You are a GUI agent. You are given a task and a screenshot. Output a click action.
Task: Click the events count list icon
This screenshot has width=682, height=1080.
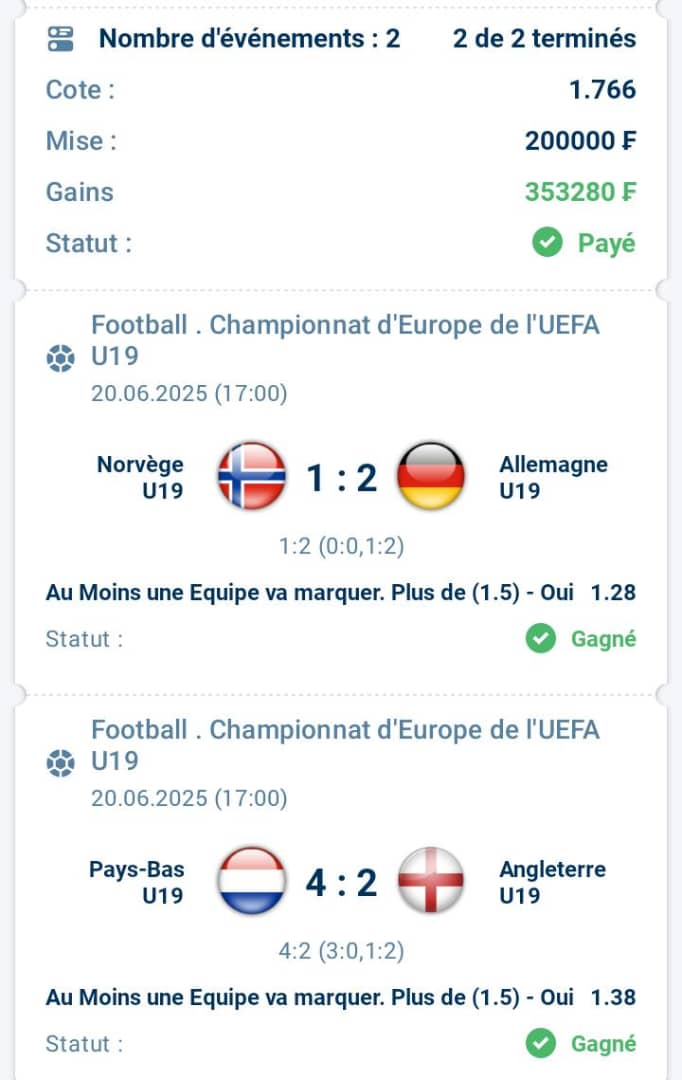[60, 39]
